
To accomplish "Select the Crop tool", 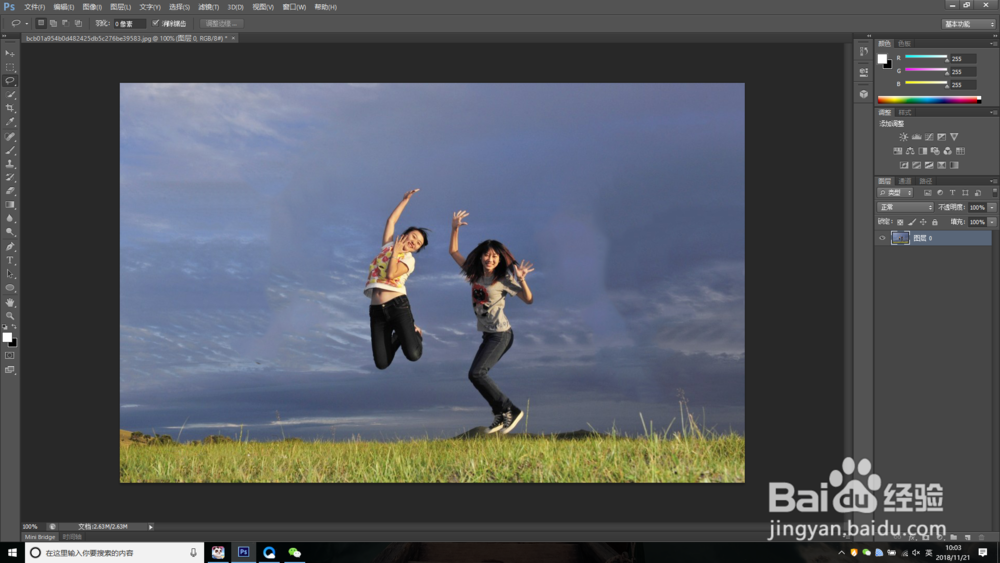I will click(x=10, y=108).
